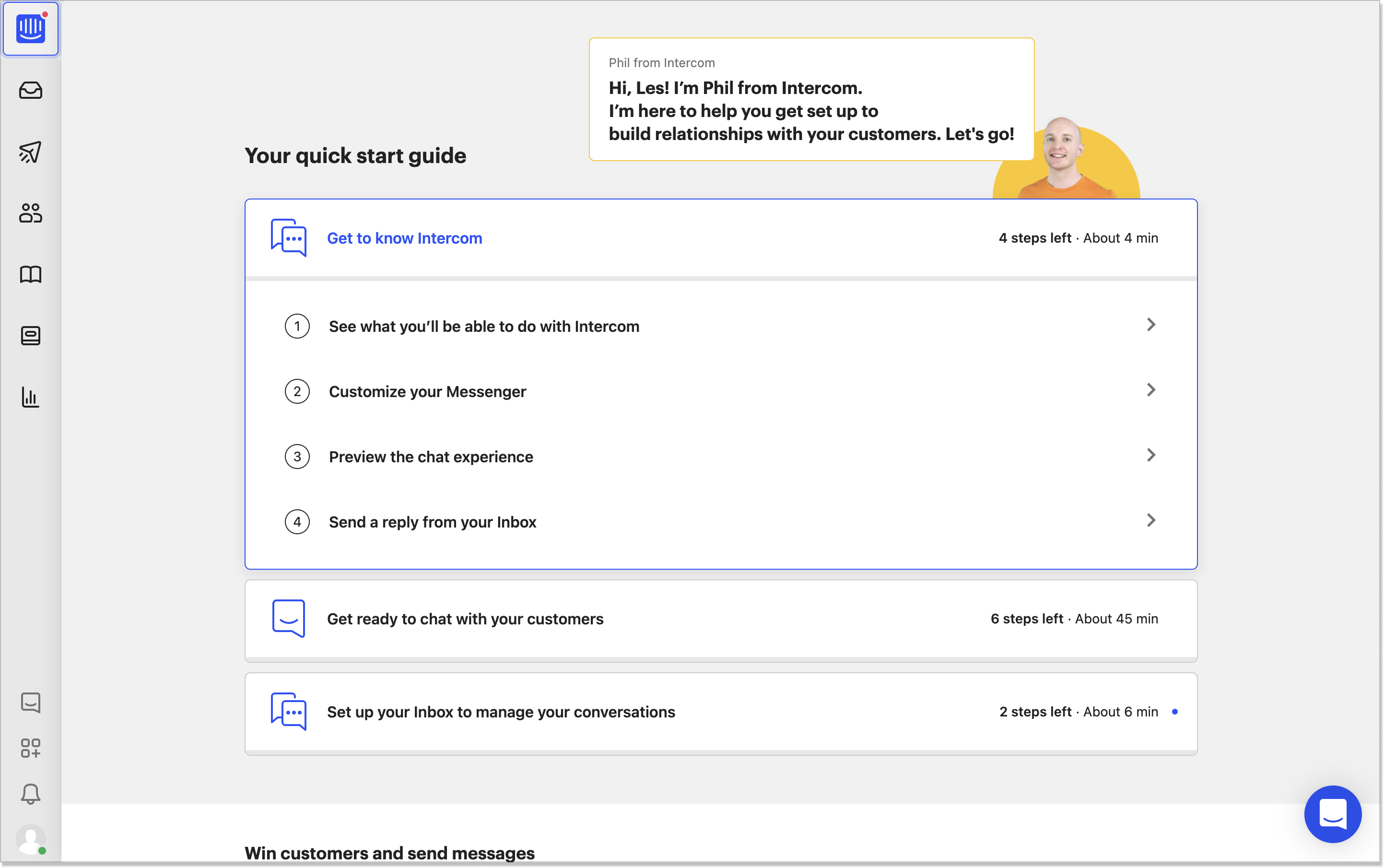Click Phil from Intercom greeting message box
1384x868 pixels.
point(811,99)
